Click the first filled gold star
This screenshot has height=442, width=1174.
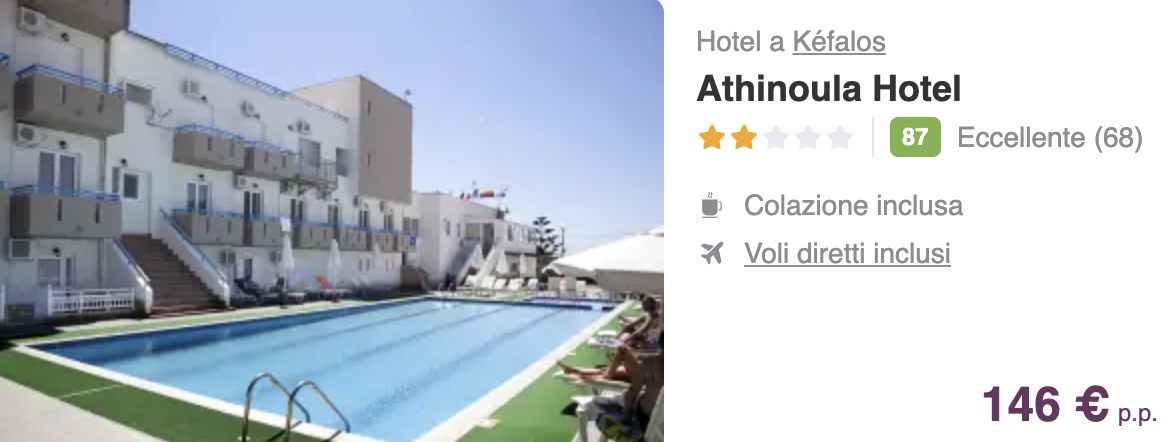(711, 138)
